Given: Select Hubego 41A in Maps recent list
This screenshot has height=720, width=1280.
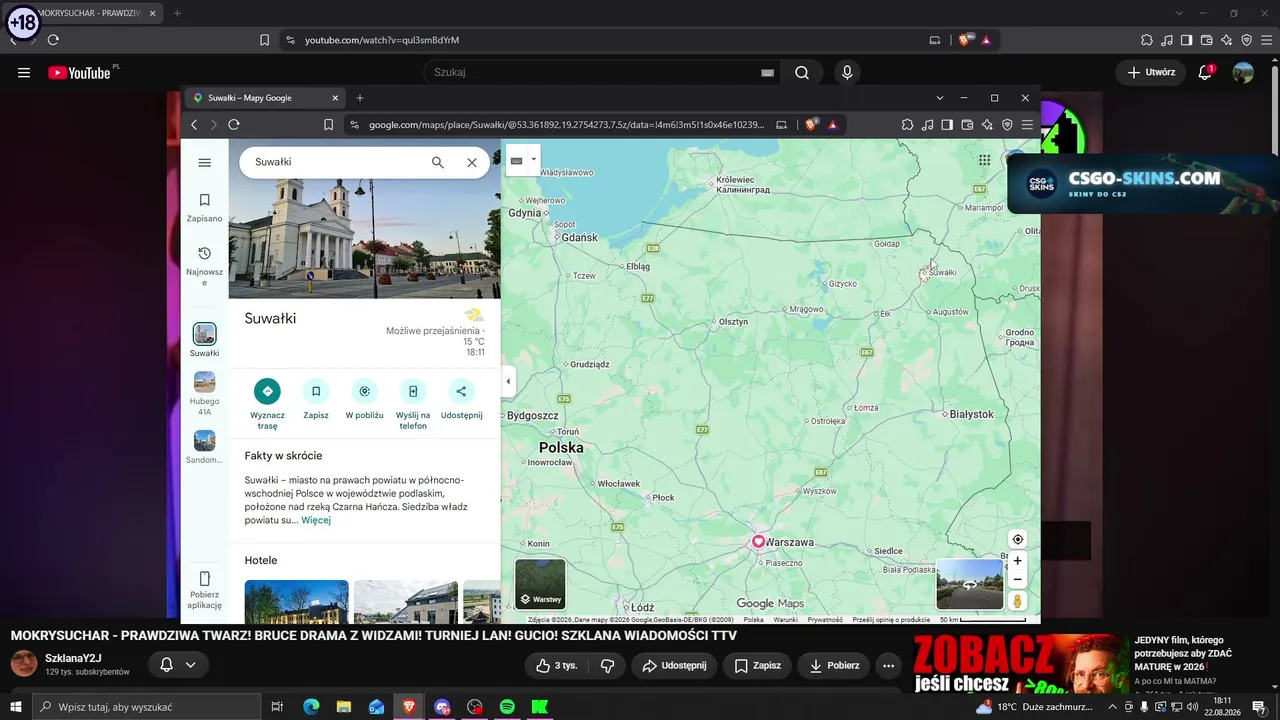Looking at the screenshot, I should coord(205,394).
